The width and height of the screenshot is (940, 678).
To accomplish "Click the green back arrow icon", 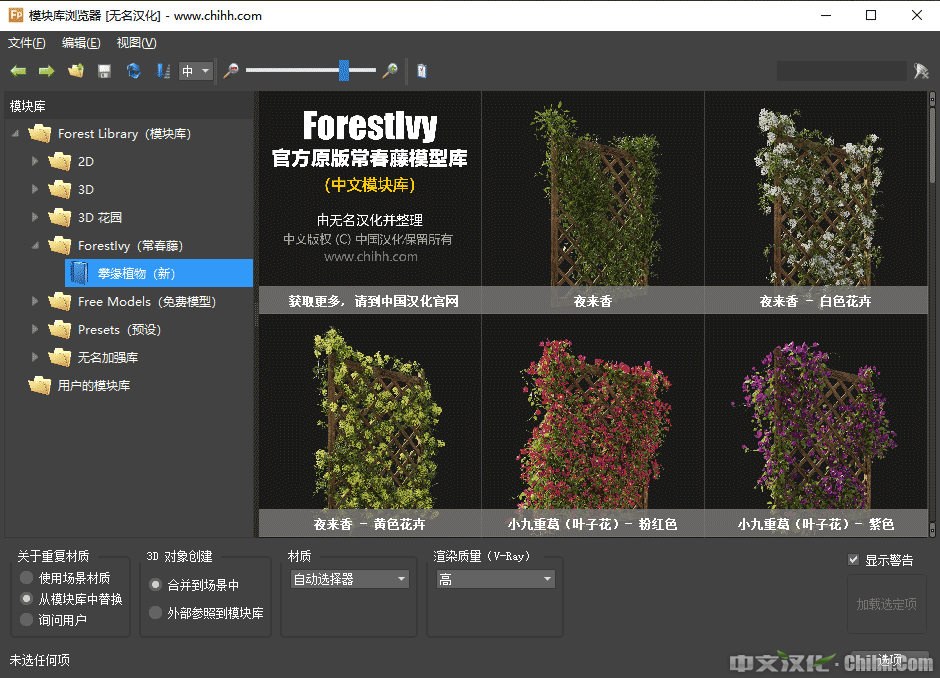I will pos(18,71).
